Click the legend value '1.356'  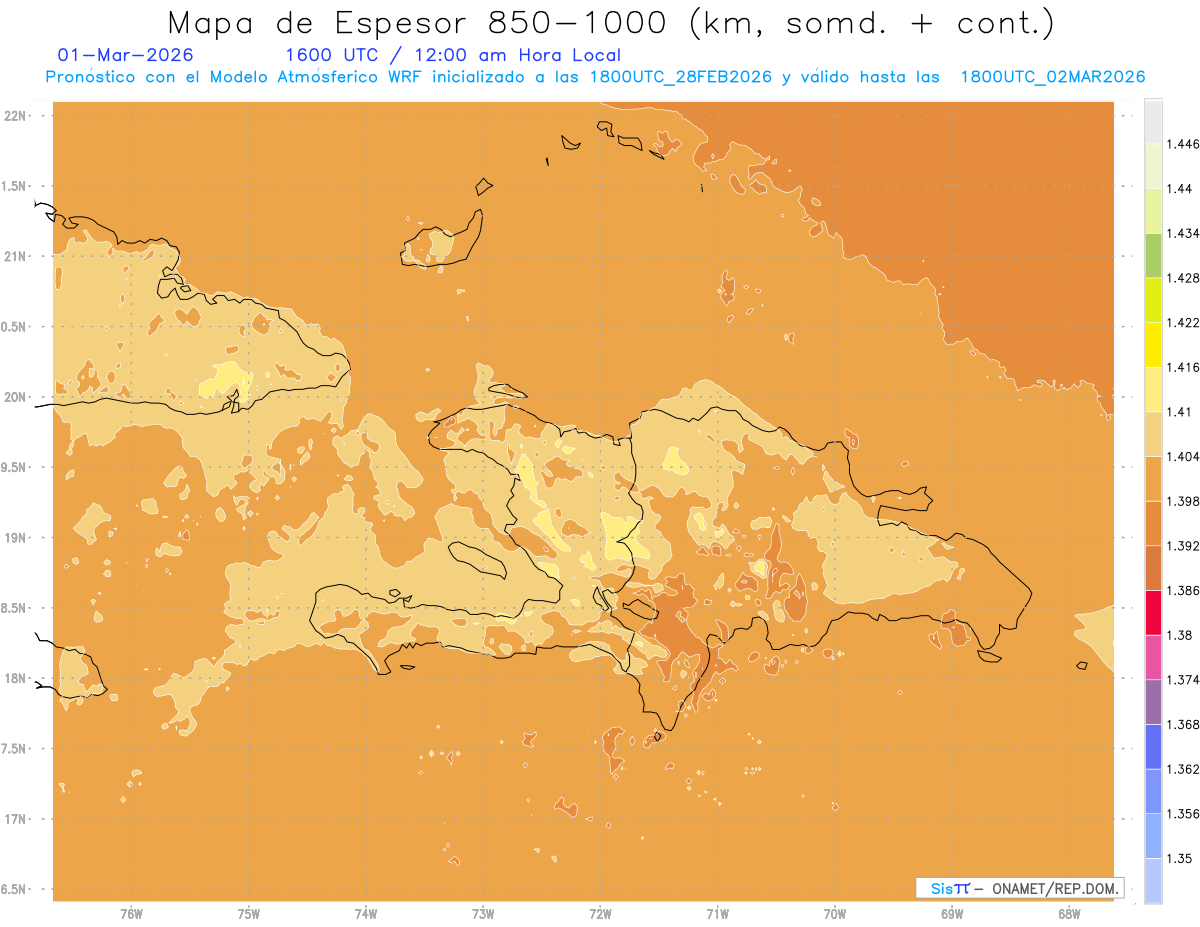pos(1183,814)
